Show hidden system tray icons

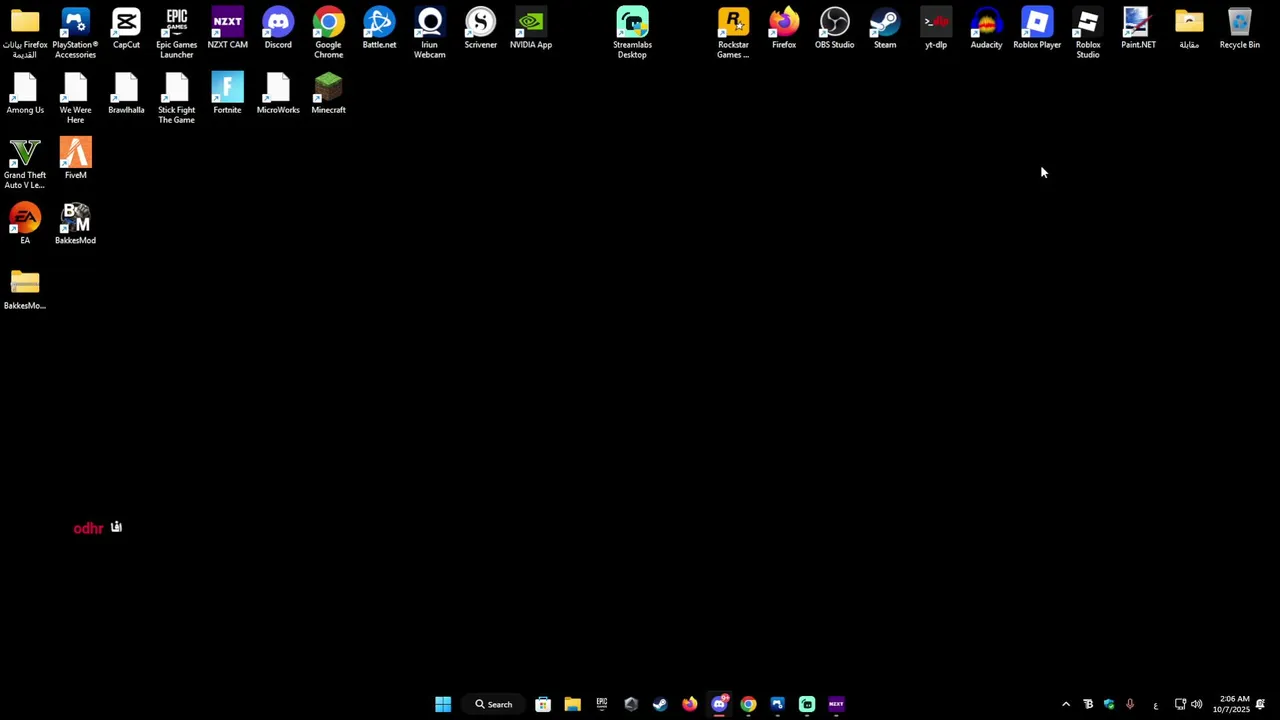[x=1066, y=704]
